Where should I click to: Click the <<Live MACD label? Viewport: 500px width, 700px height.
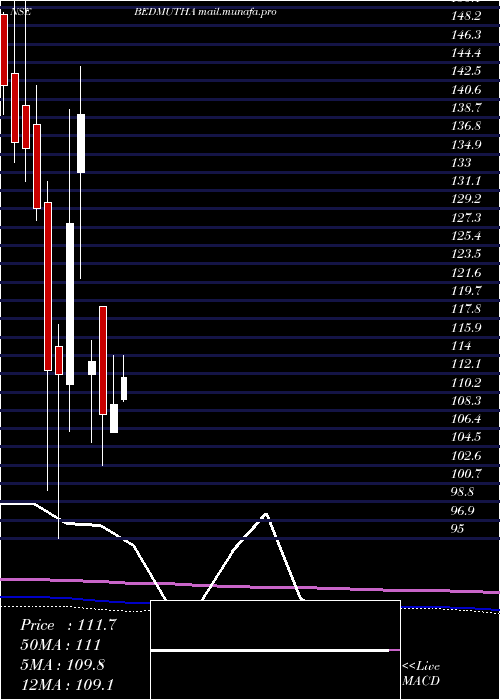[x=421, y=674]
